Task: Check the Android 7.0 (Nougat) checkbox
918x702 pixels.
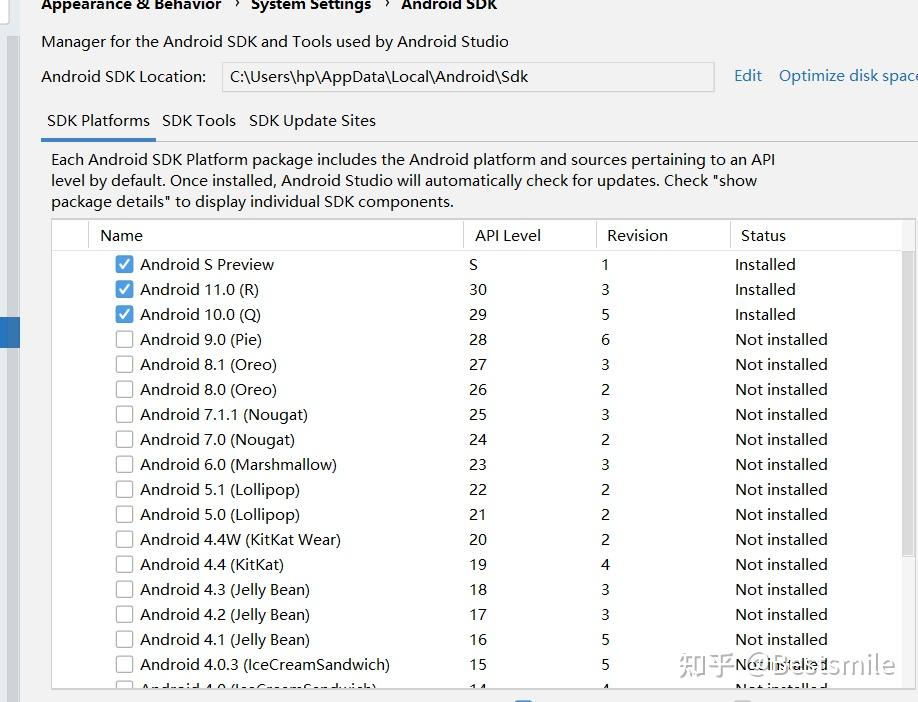Action: [x=124, y=440]
